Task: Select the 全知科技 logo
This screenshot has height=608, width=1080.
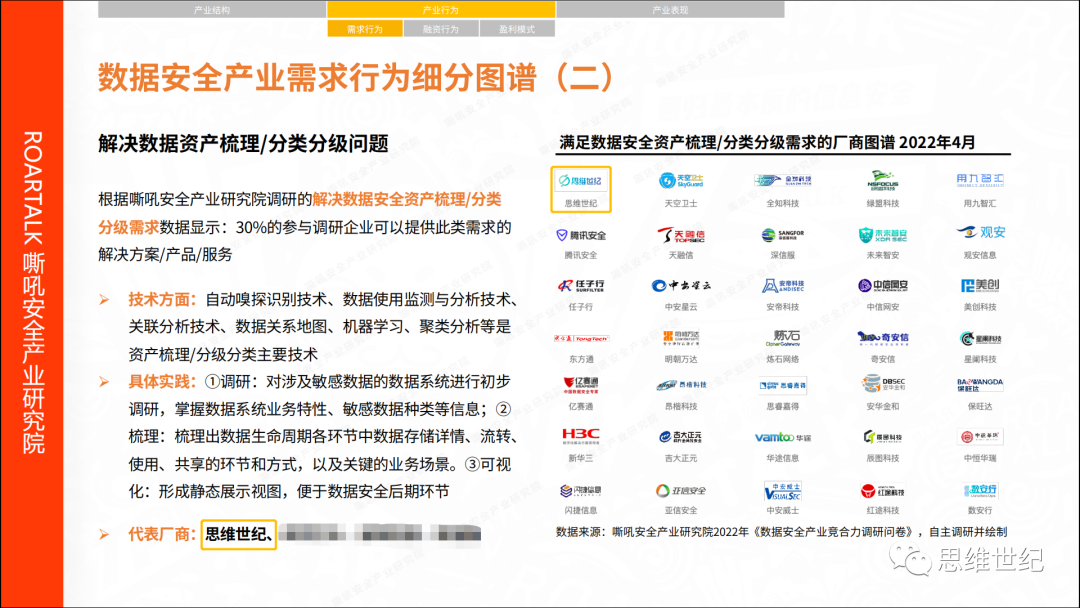Action: coord(782,180)
